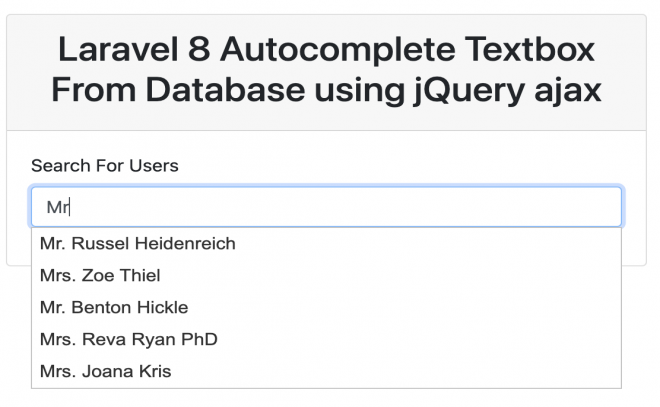Select Mrs. Reva Ryan PhD suggestion
This screenshot has height=407, width=660.
(326, 340)
